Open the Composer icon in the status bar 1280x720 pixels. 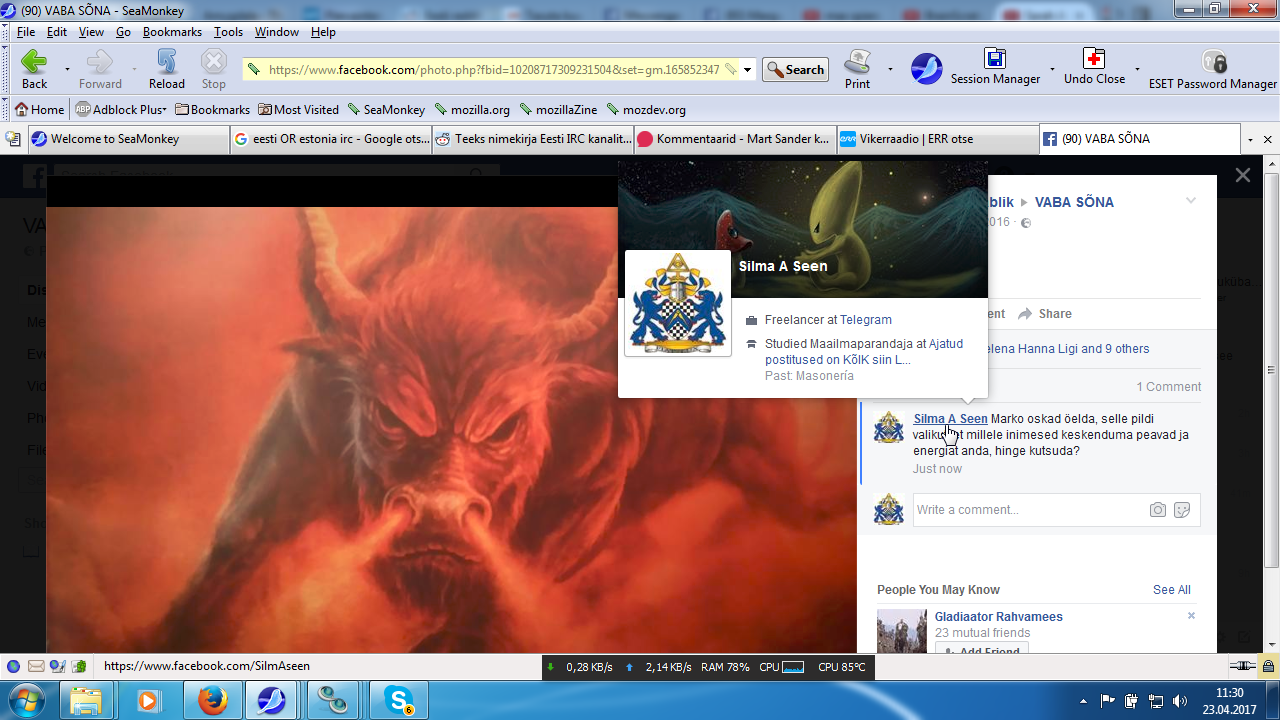(58, 666)
